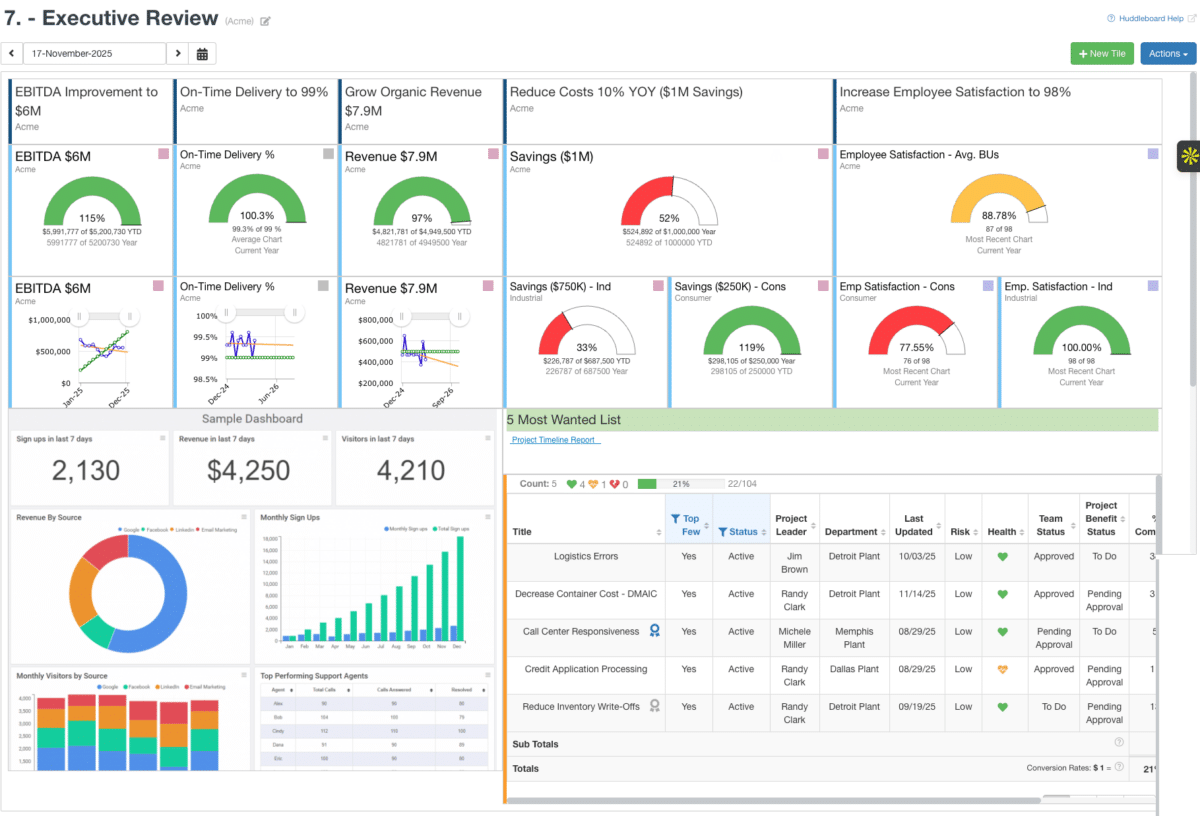Click the Huddleboard Help question mark icon
Screen dimensions: 1200x816
pyautogui.click(x=1110, y=18)
